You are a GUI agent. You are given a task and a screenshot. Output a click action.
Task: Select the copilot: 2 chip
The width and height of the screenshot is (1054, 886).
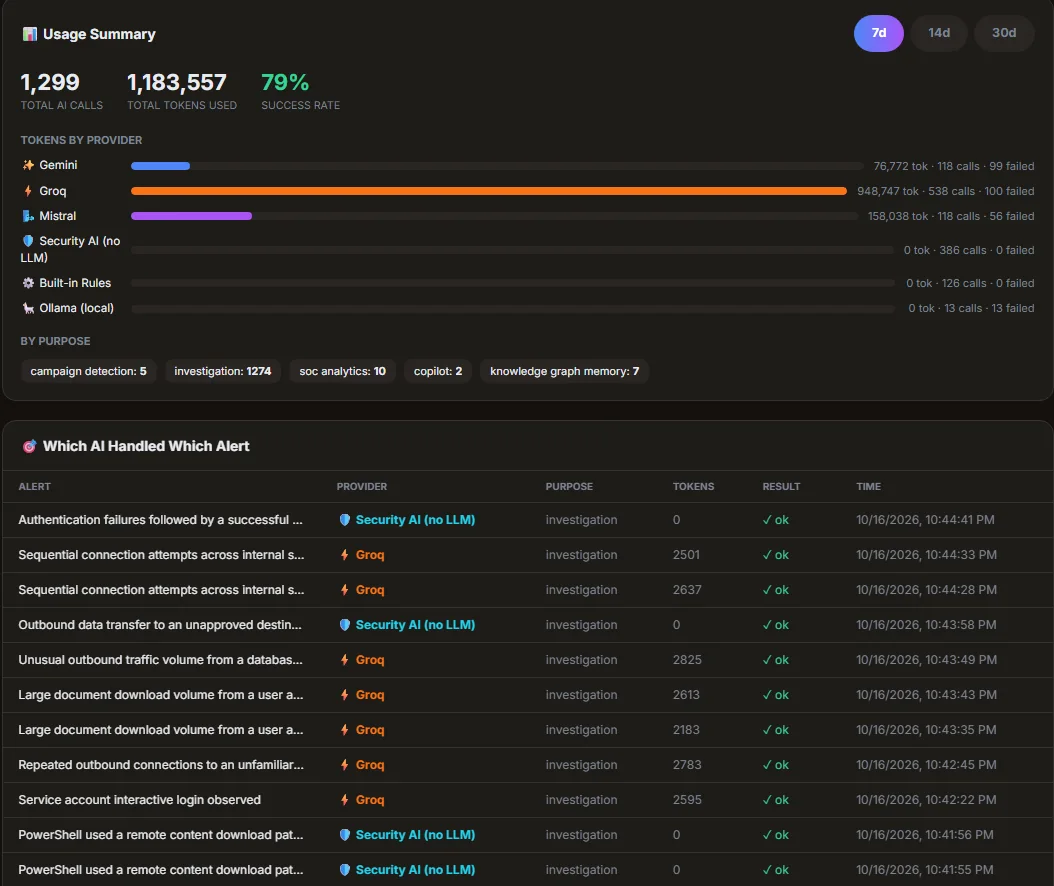tap(438, 371)
